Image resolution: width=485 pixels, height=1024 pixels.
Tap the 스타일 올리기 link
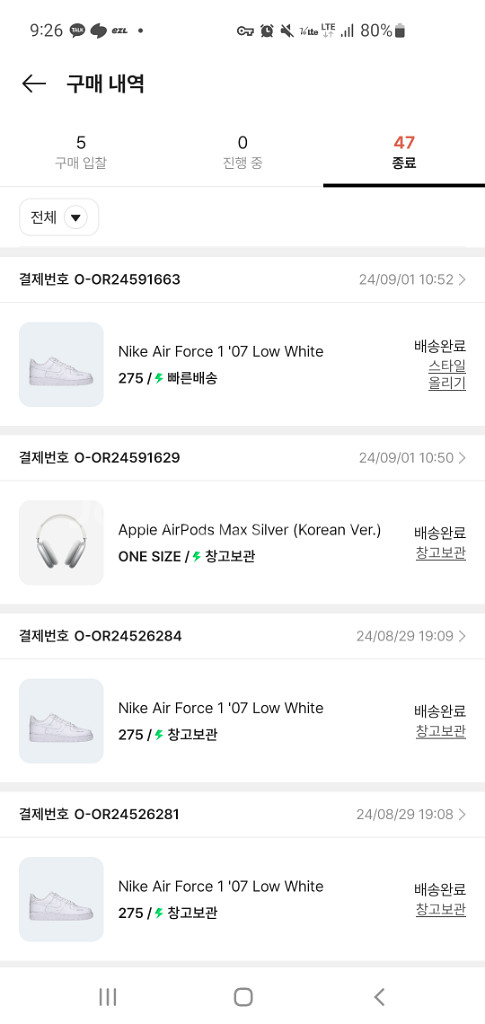click(447, 374)
